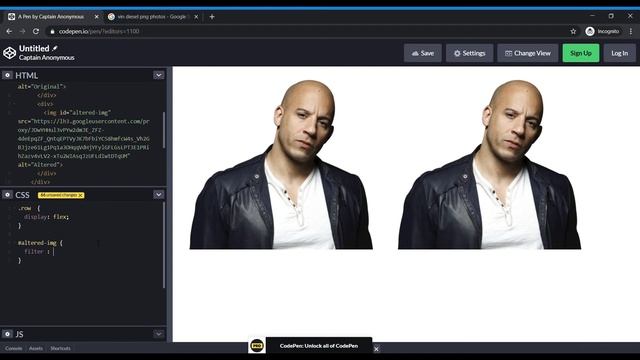Open Chrome three-dot menu
The height and width of the screenshot is (360, 640).
[x=631, y=31]
